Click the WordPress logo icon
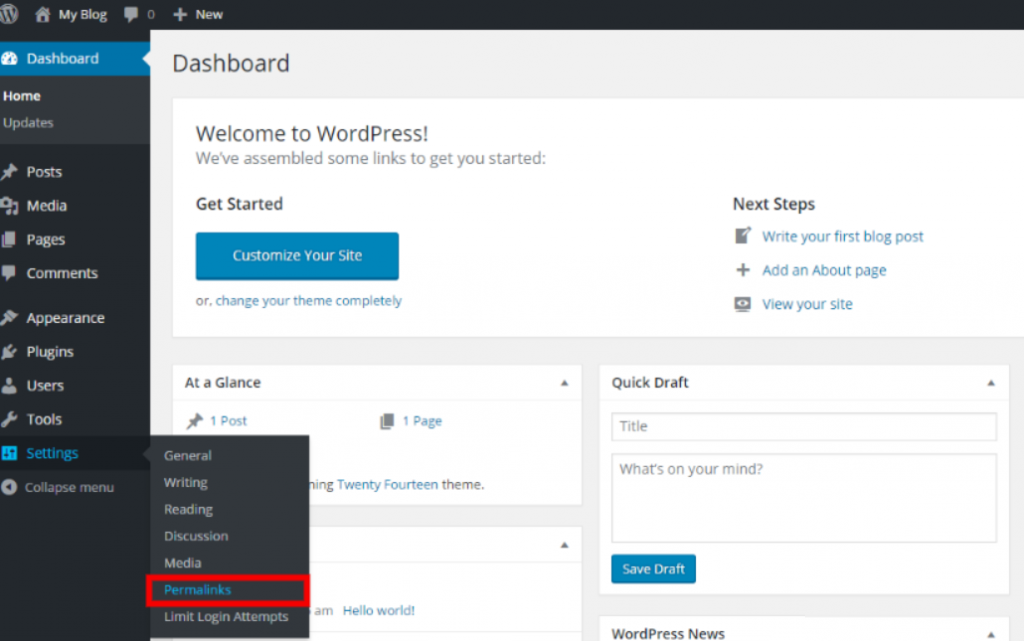 9,14
